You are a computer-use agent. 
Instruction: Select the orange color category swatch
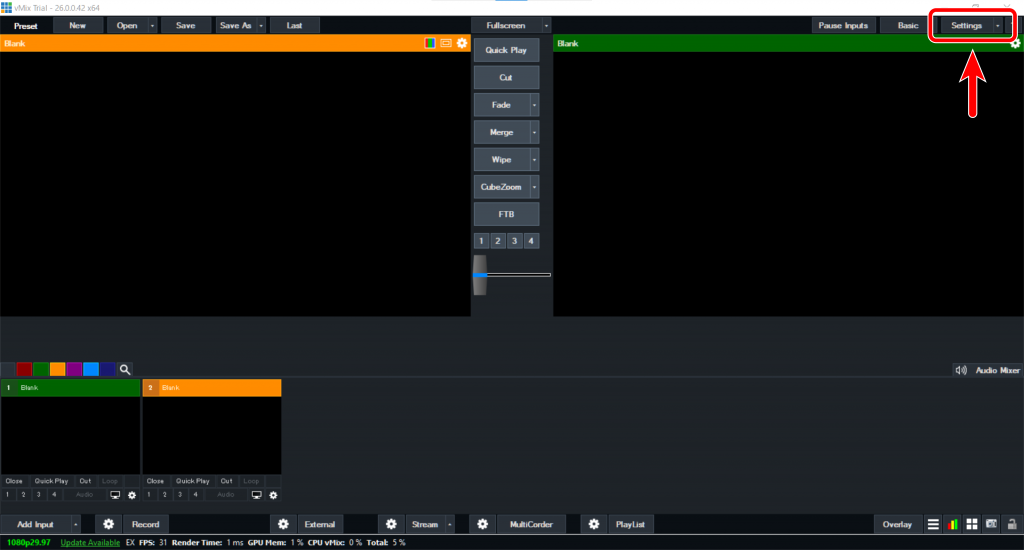pos(58,370)
